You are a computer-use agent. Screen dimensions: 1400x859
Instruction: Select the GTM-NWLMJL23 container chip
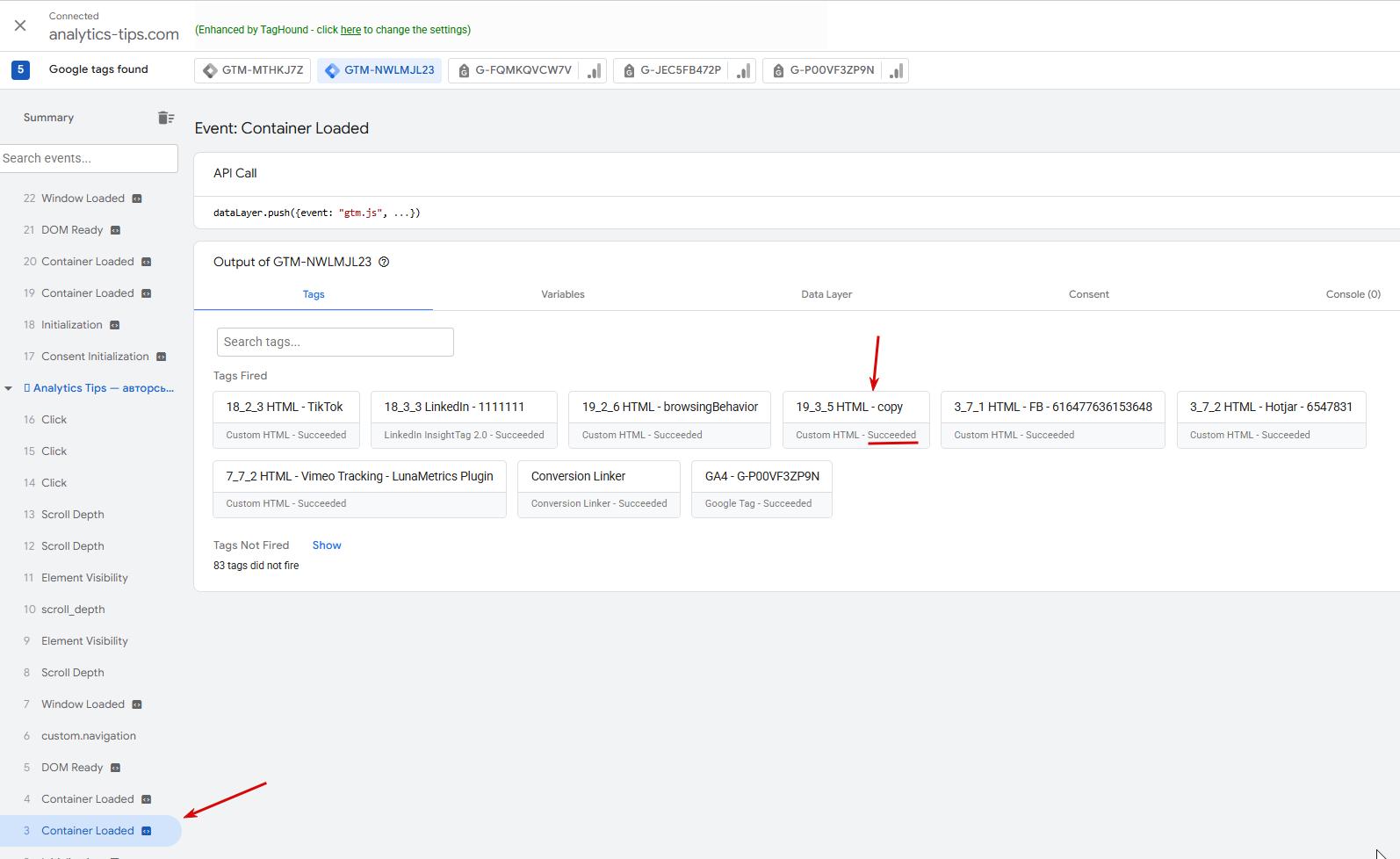(379, 70)
